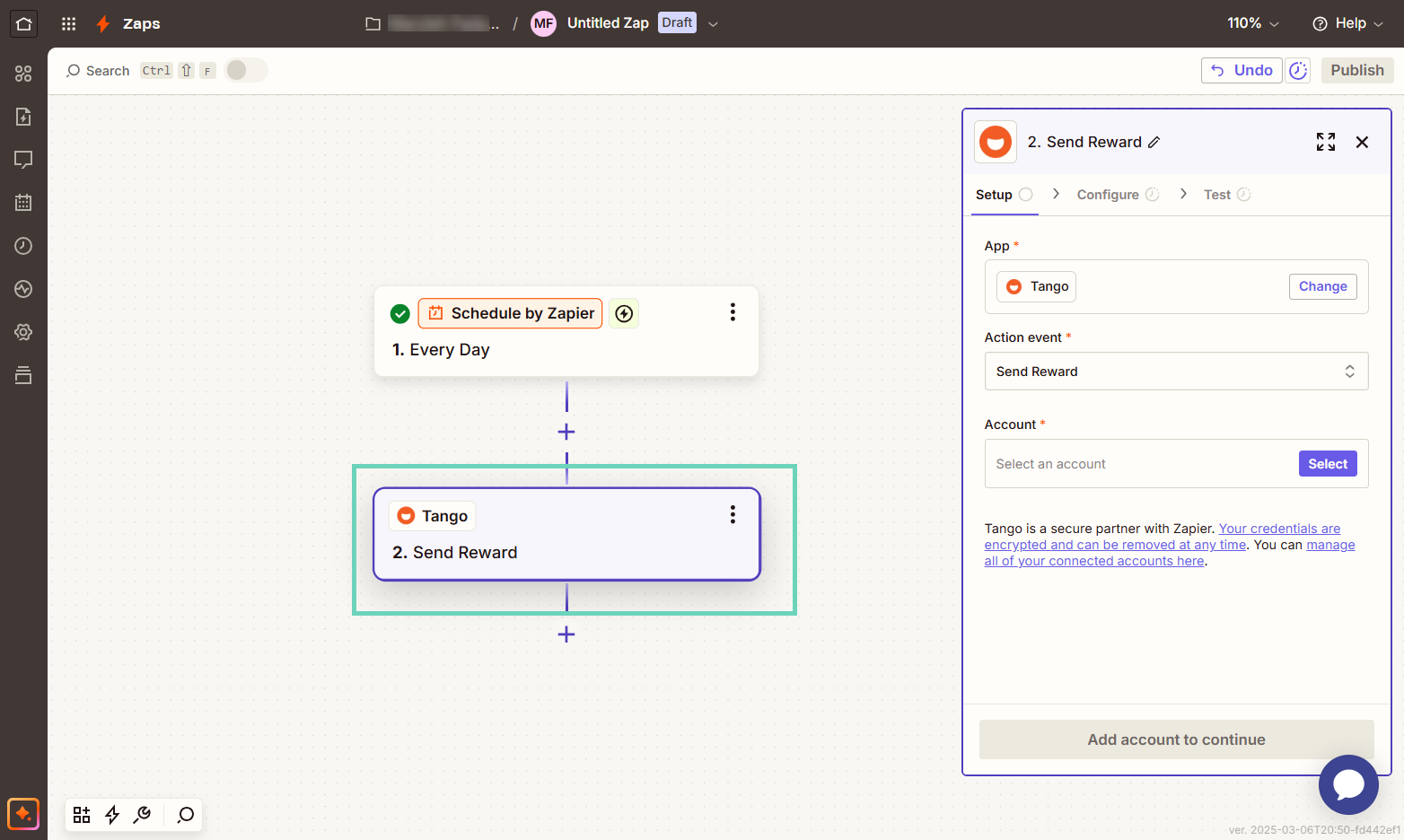Open the AI copilot sparkle button
The width and height of the screenshot is (1404, 840).
(x=23, y=814)
